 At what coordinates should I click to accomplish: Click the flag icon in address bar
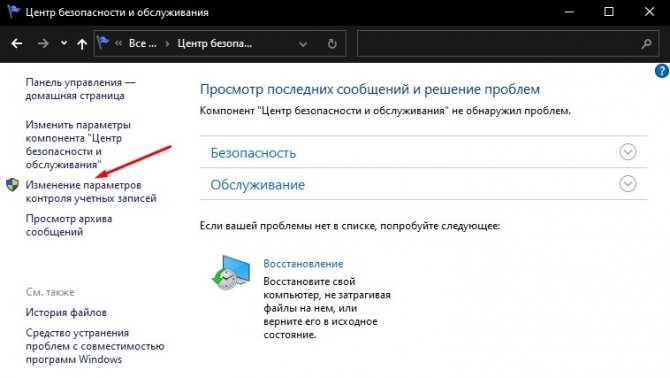point(103,43)
